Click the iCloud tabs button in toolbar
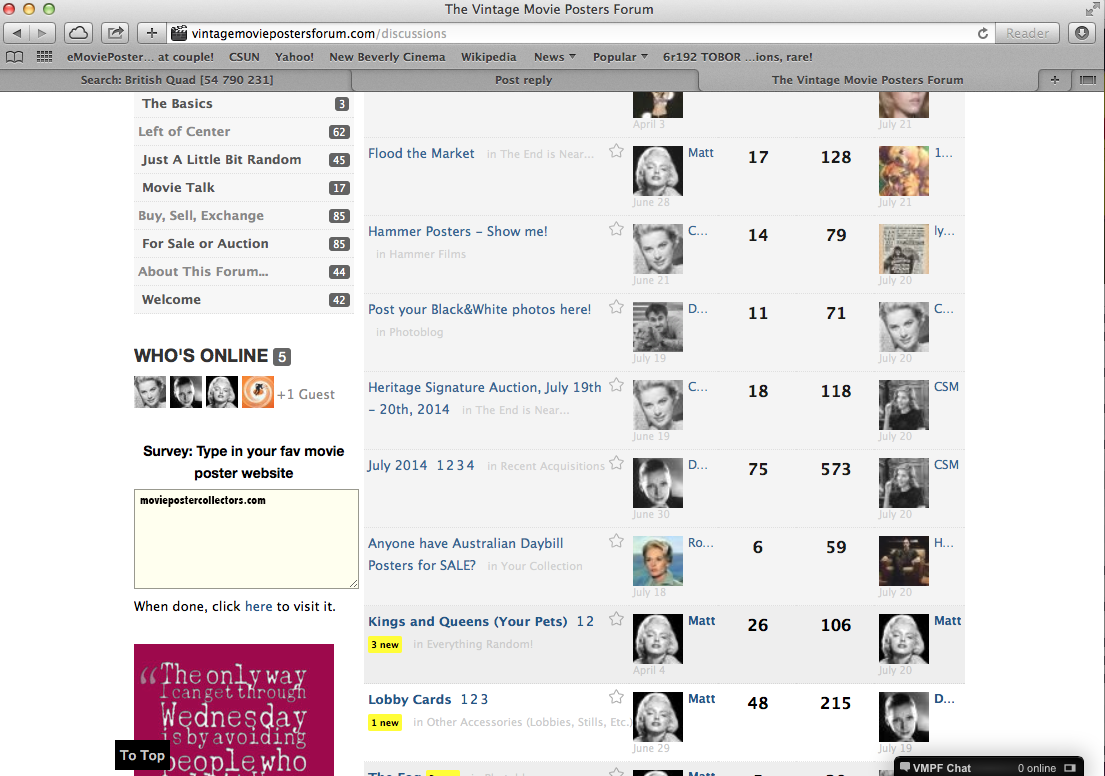The height and width of the screenshot is (776, 1105). click(78, 33)
